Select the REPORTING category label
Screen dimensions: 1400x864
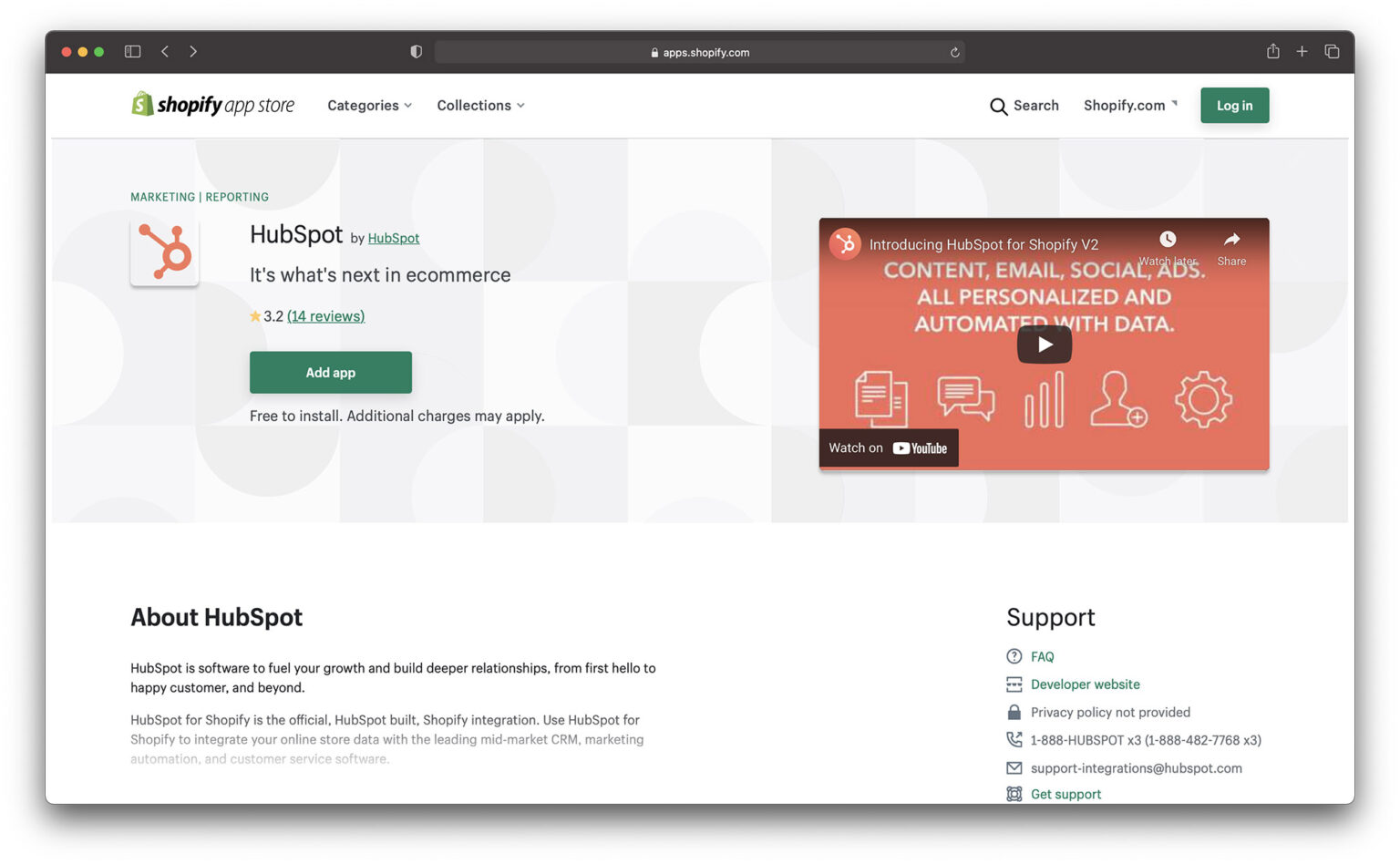point(236,197)
